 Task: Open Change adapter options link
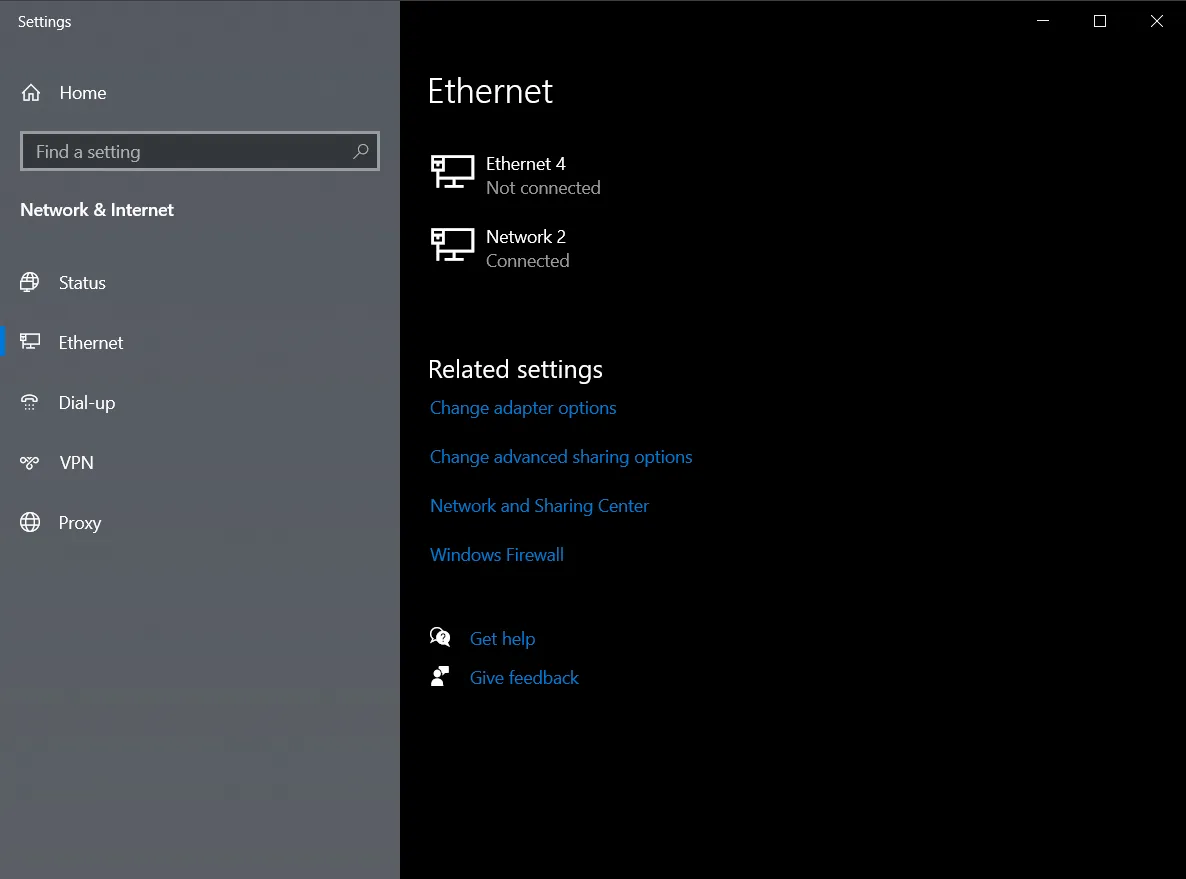pos(523,408)
